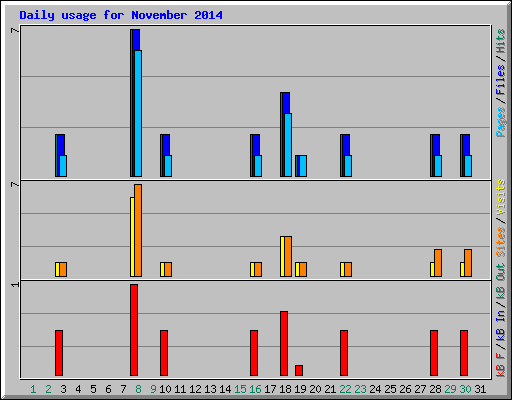512x400 pixels.
Task: Select day label 12 on the x-axis
Action: pyautogui.click(x=195, y=389)
